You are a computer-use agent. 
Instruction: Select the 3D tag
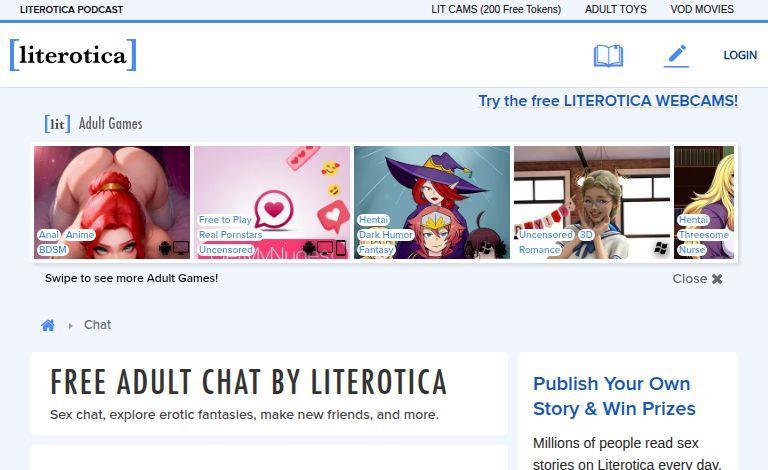[586, 235]
